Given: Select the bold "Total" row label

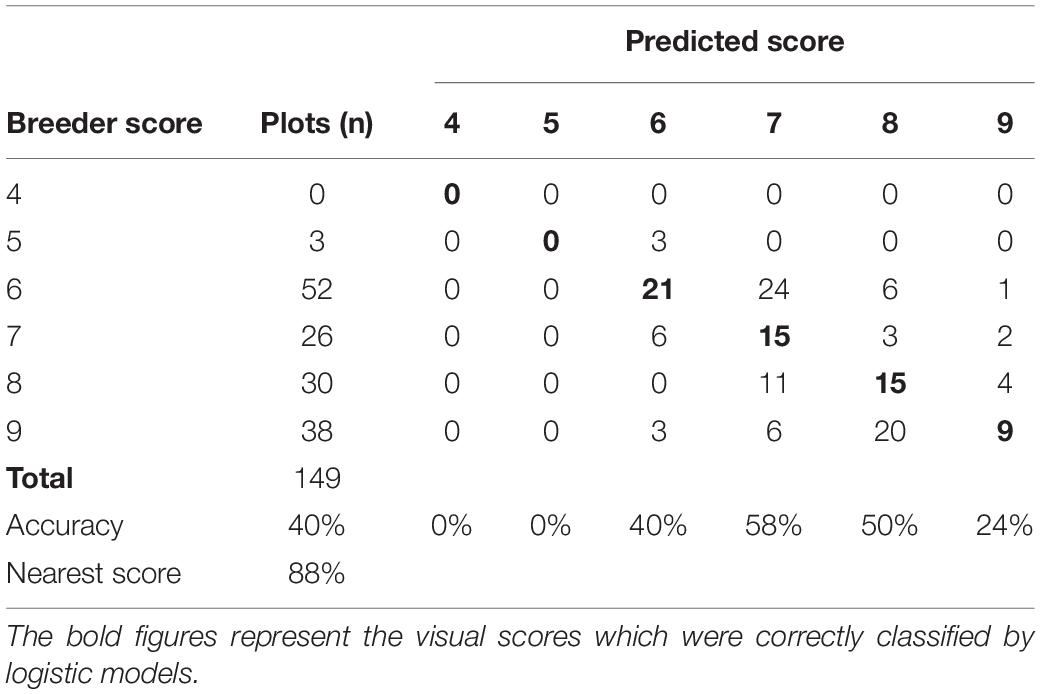Looking at the screenshot, I should click(x=40, y=478).
